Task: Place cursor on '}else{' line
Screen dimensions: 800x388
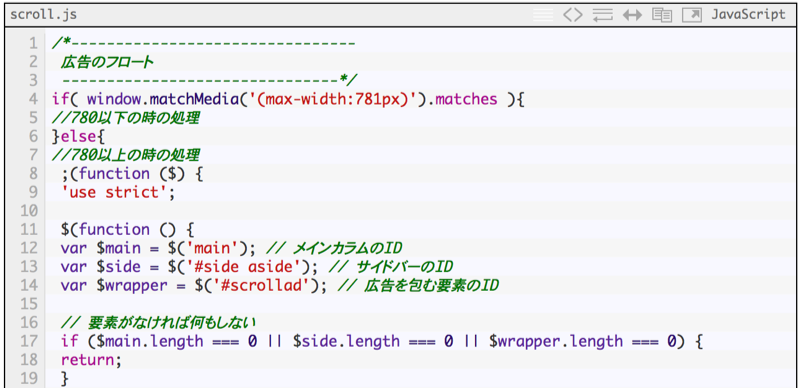Action: point(78,136)
